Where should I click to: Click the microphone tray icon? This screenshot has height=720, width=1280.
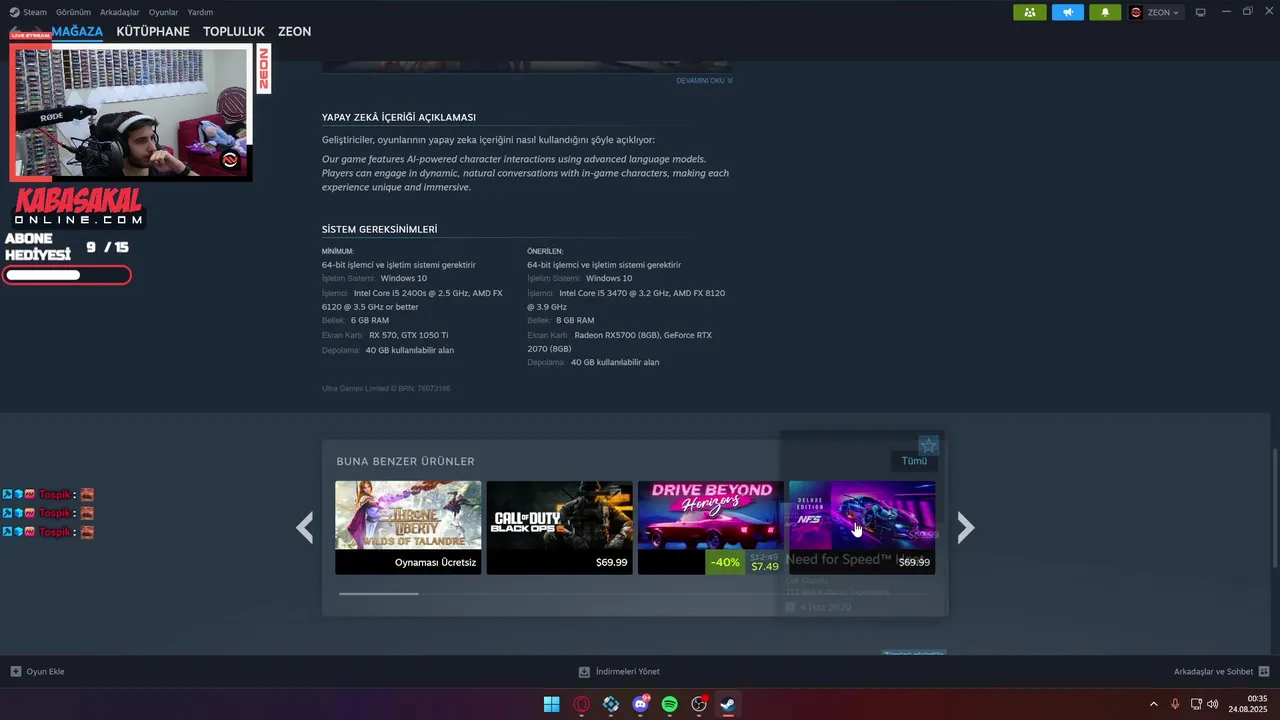point(1175,704)
